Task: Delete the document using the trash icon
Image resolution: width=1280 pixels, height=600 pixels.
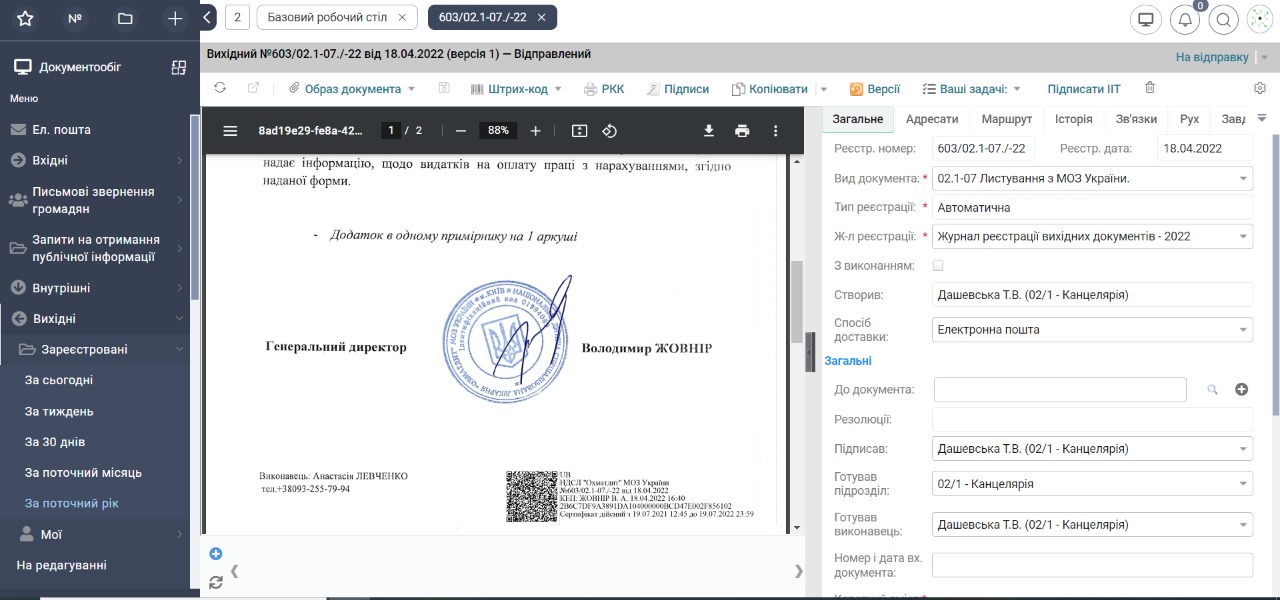Action: coord(1150,87)
